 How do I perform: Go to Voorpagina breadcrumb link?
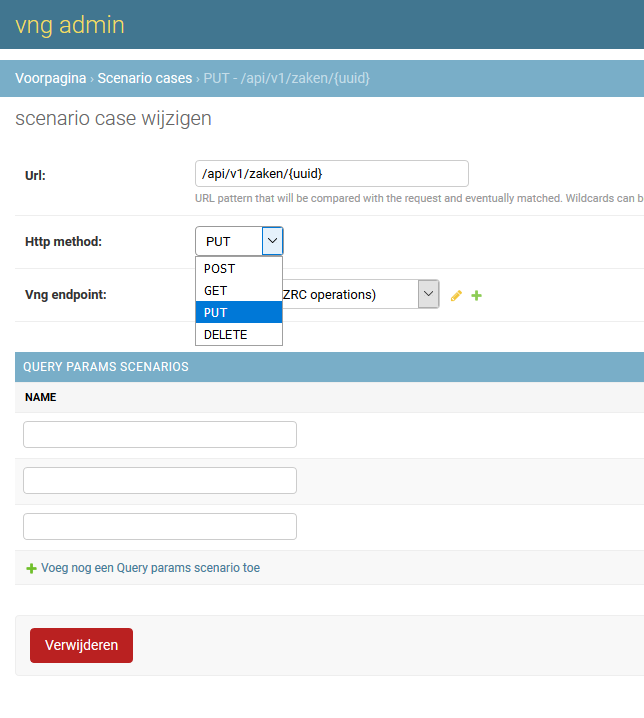tap(50, 78)
